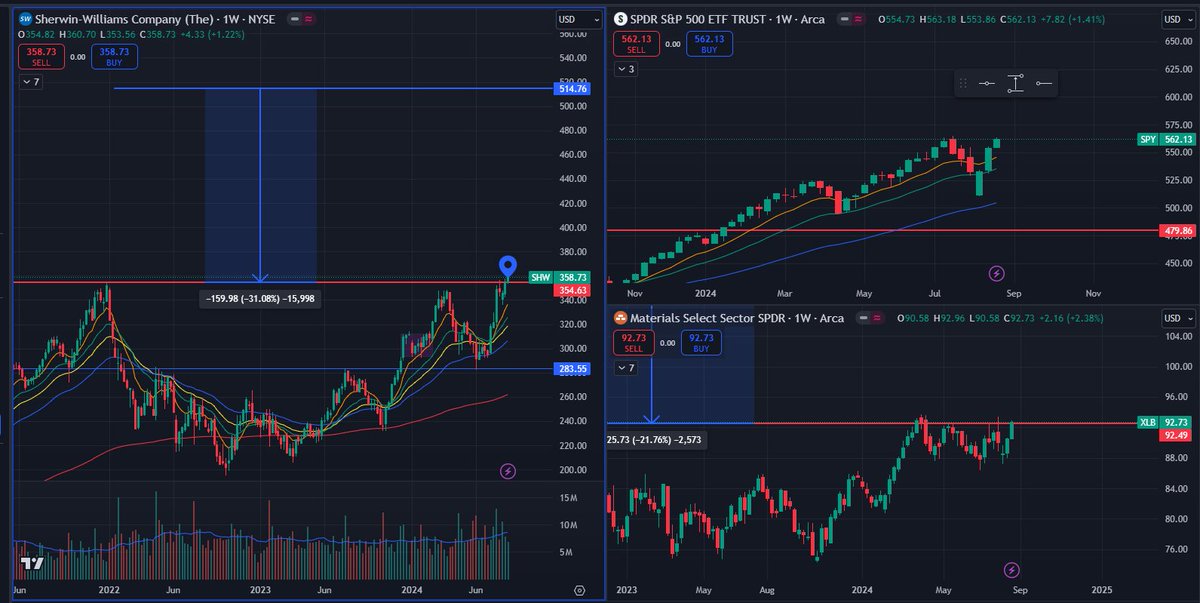Click the SHW 358.73 last price label

coord(571,277)
